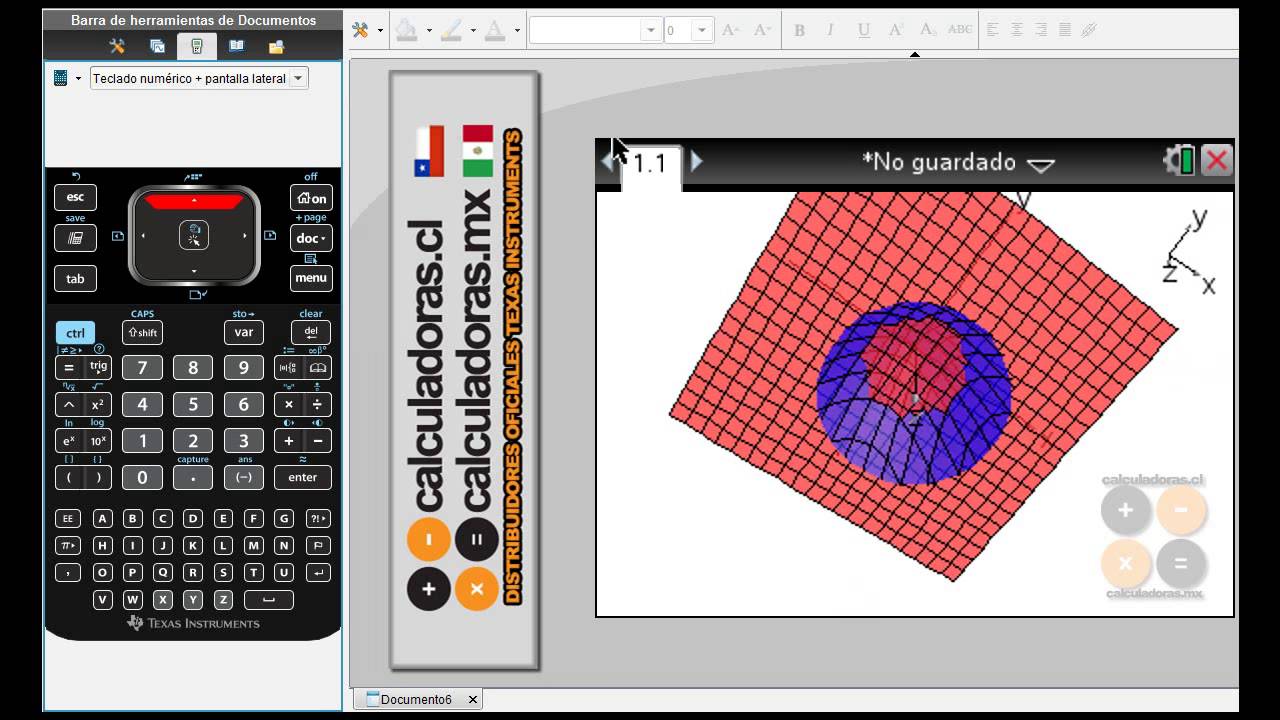The height and width of the screenshot is (720, 1280).
Task: Click the touchpad center select button
Action: pyautogui.click(x=194, y=235)
